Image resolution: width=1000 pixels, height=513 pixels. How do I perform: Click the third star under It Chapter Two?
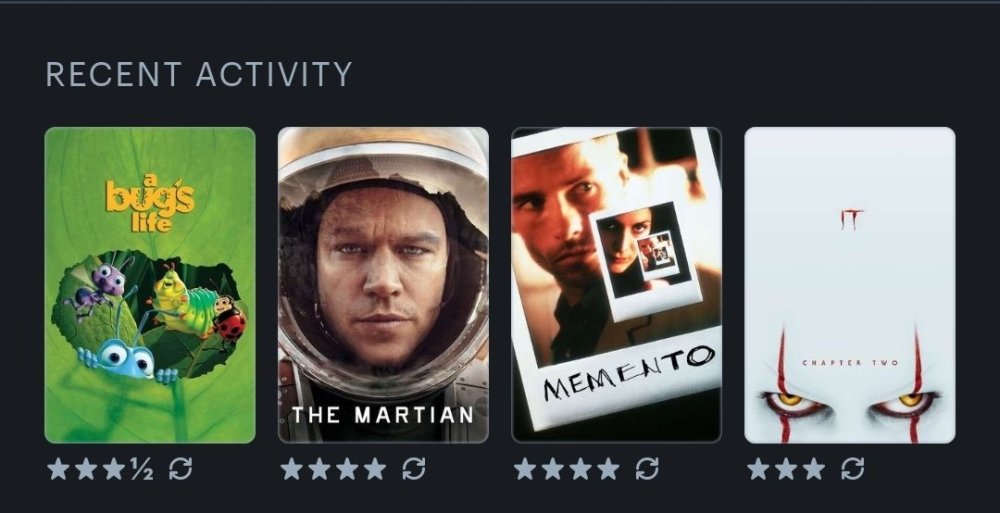point(814,469)
